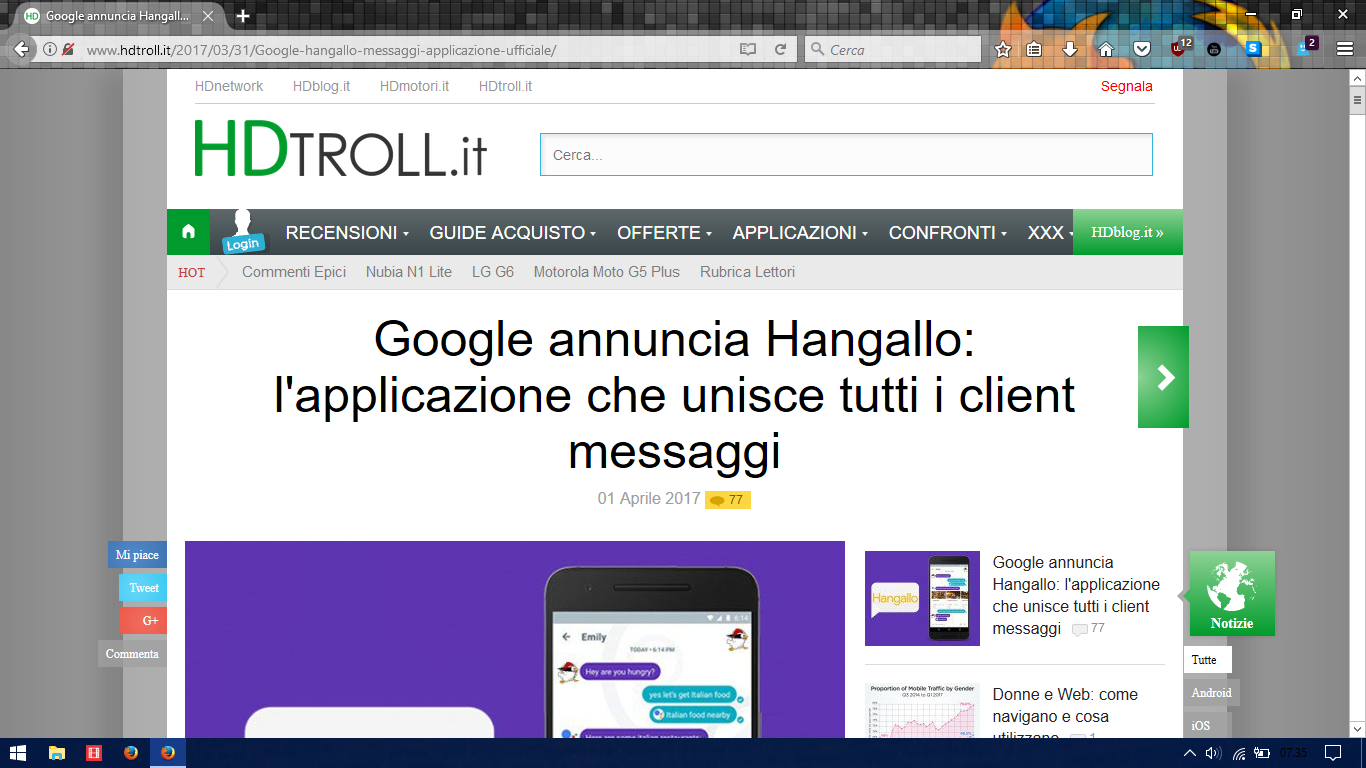Open HDtroll.it top link

[x=505, y=86]
